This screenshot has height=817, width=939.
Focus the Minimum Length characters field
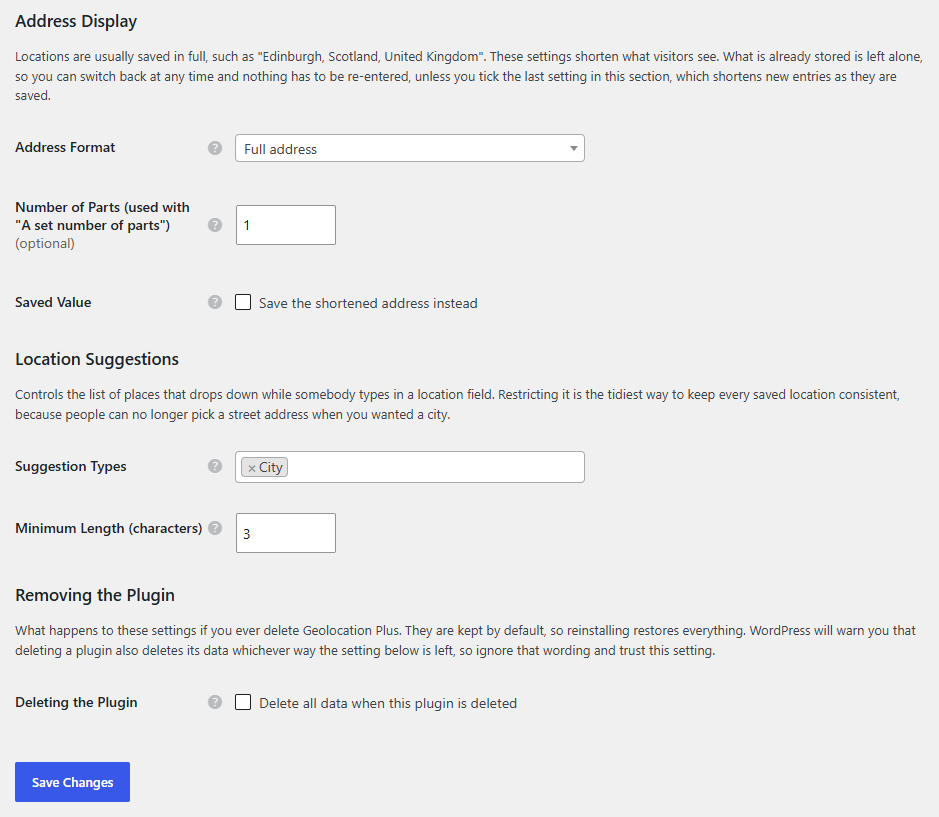coord(286,532)
